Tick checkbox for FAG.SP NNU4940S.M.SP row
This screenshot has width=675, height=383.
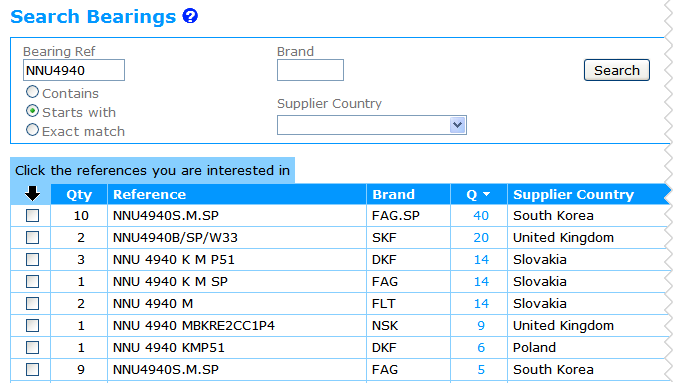click(x=32, y=215)
